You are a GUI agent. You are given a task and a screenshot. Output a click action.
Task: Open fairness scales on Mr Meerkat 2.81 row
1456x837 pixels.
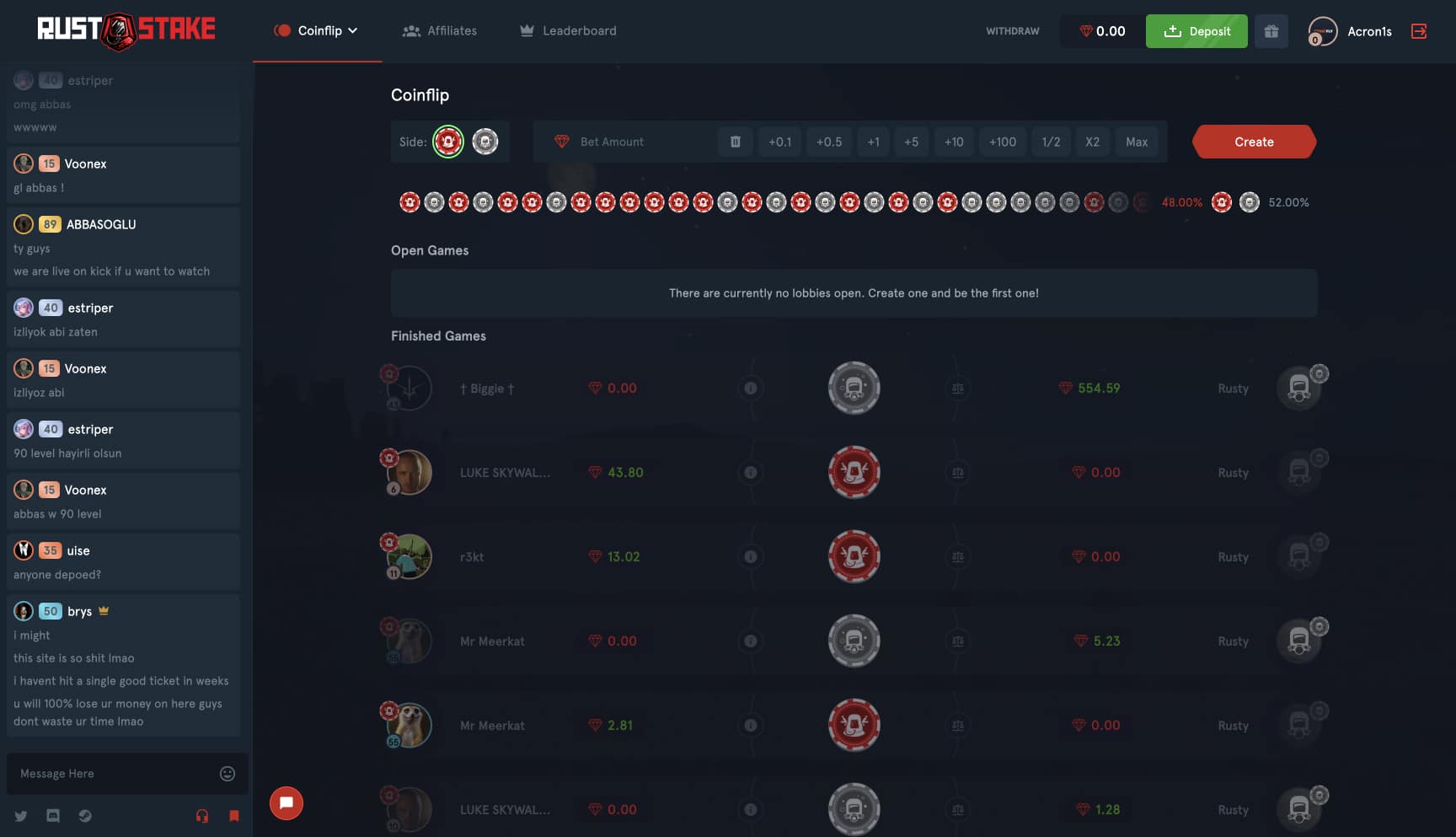point(958,726)
